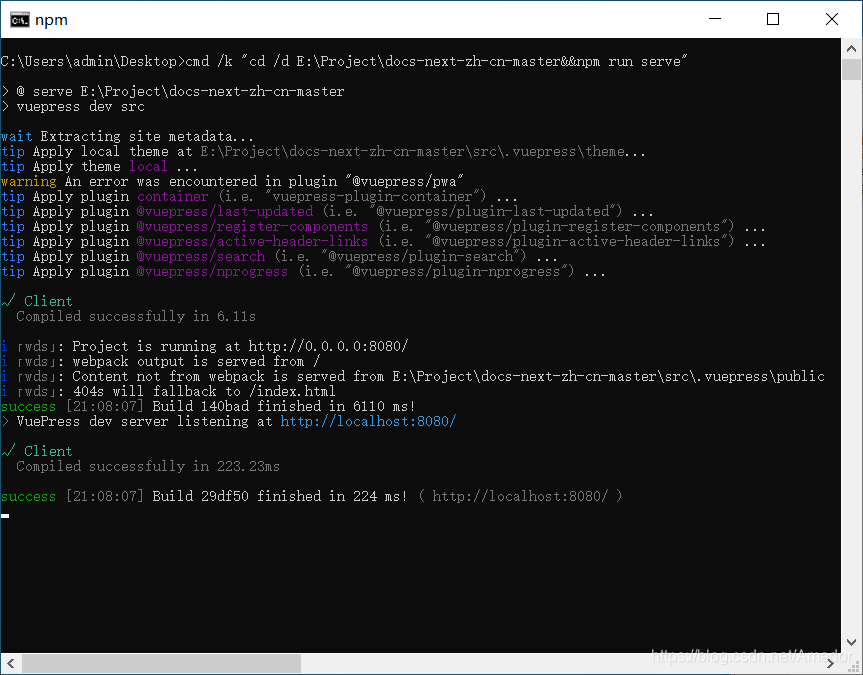Click the 'npm run serve' command text
The image size is (863, 675).
pos(629,61)
